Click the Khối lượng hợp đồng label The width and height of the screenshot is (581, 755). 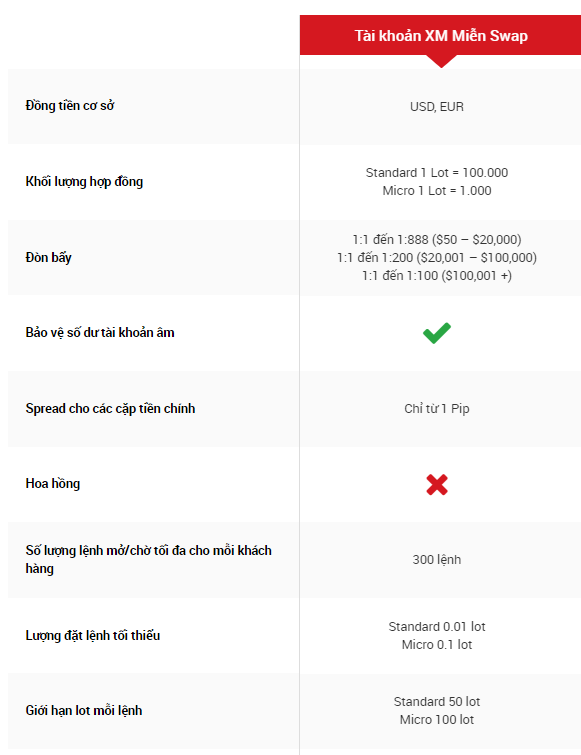pyautogui.click(x=84, y=182)
